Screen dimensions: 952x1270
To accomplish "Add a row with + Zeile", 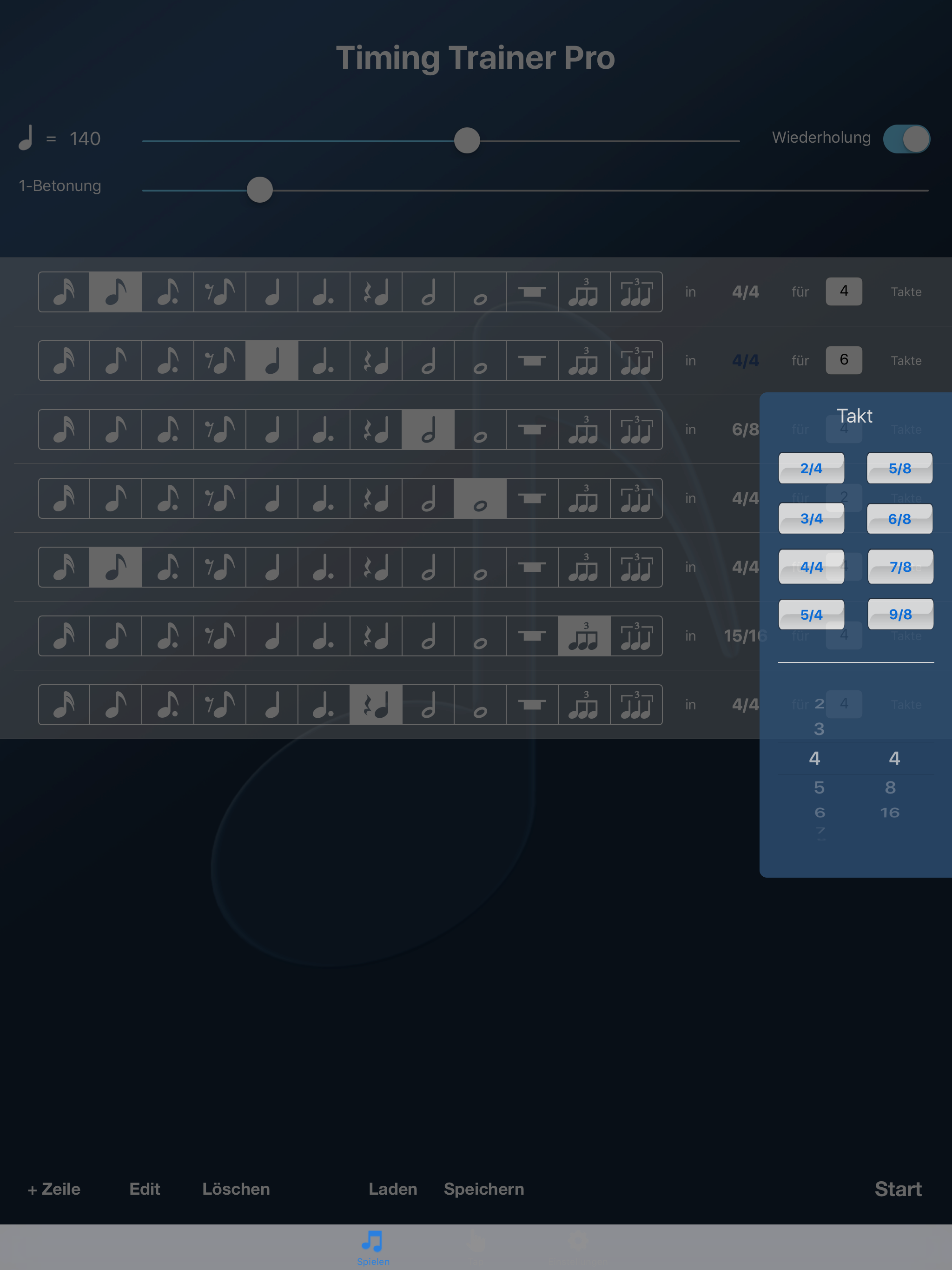I will [54, 1189].
